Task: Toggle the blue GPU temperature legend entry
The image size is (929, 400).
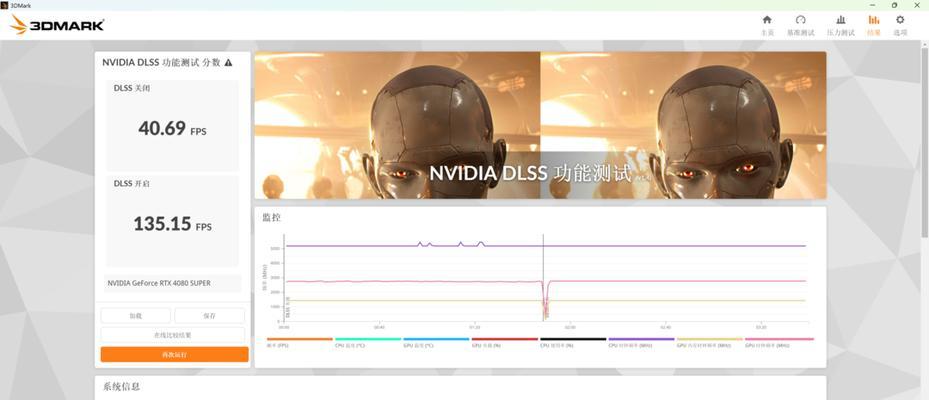Action: [436, 343]
